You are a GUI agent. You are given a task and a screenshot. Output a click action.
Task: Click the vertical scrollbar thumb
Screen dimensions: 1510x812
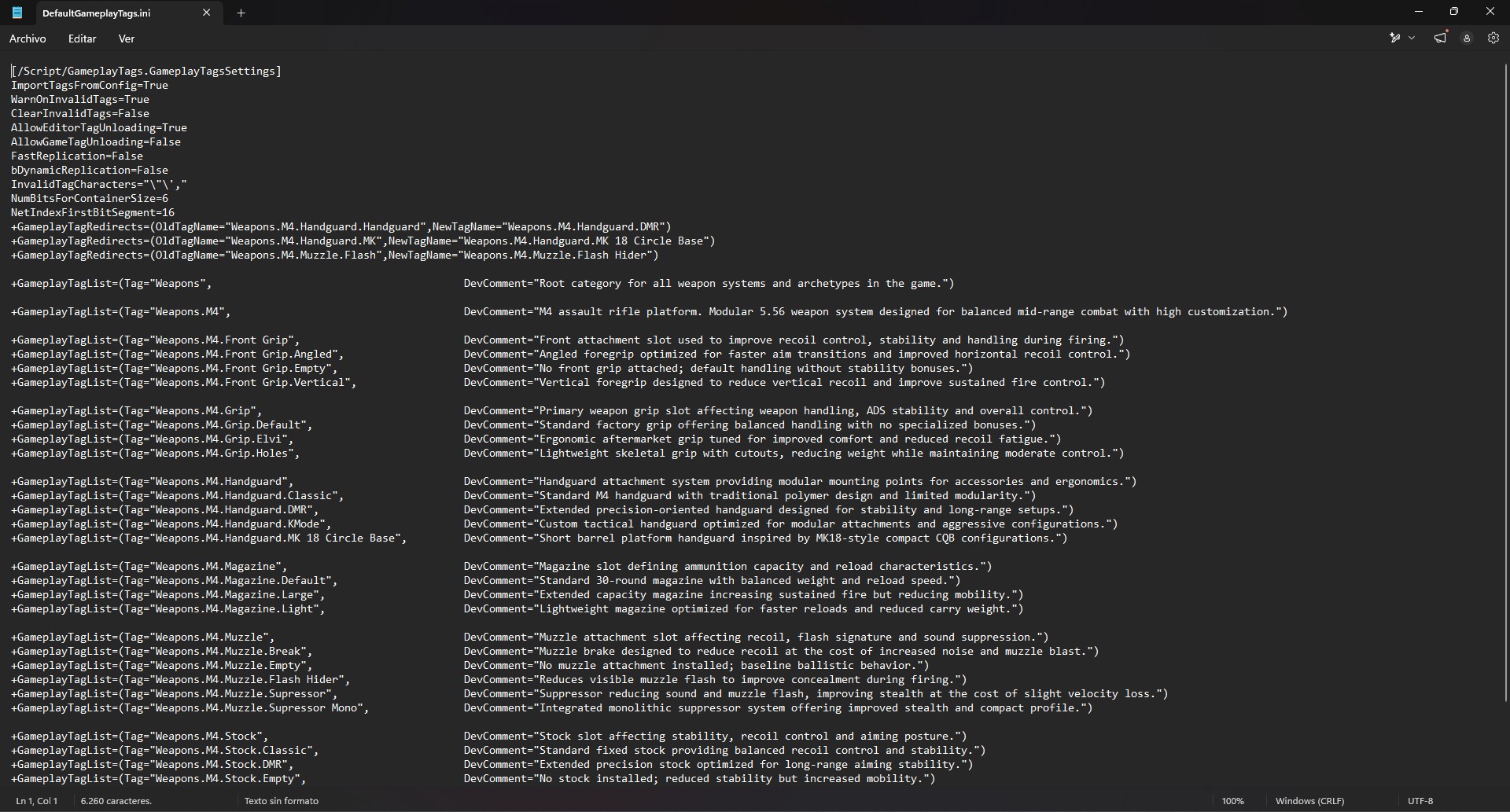click(x=1505, y=381)
